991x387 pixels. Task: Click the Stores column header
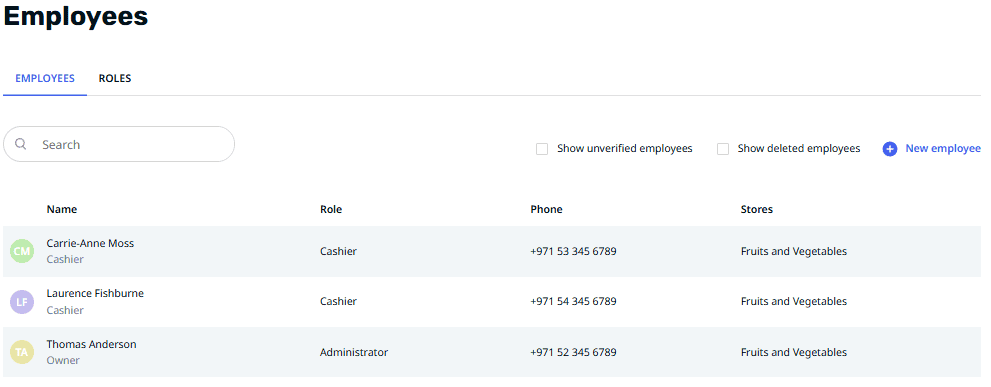(757, 209)
